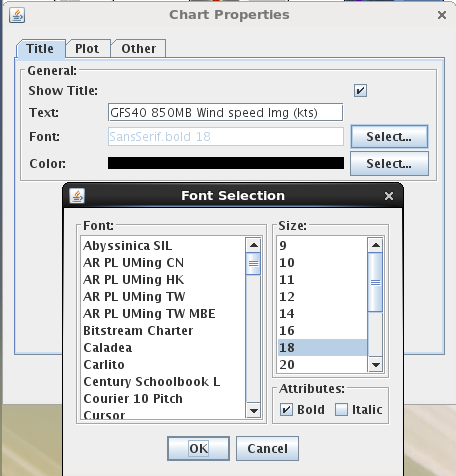Close the Font Selection dialog
This screenshot has width=456, height=476.
(389, 196)
